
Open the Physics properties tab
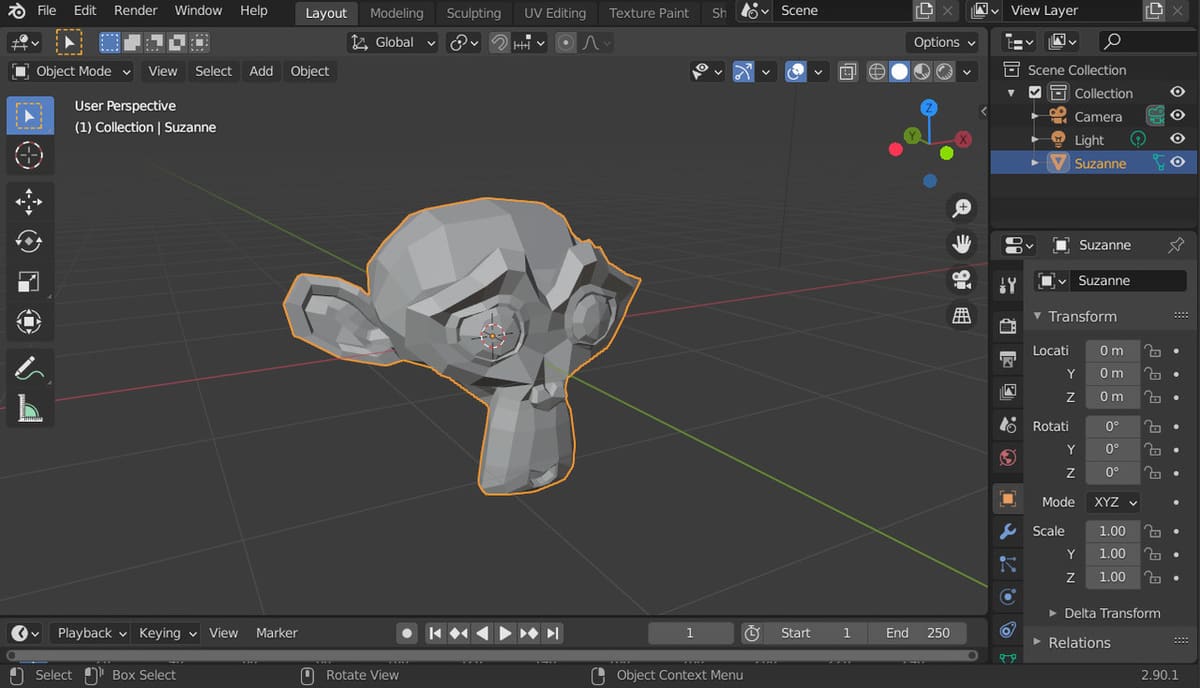pos(1008,597)
